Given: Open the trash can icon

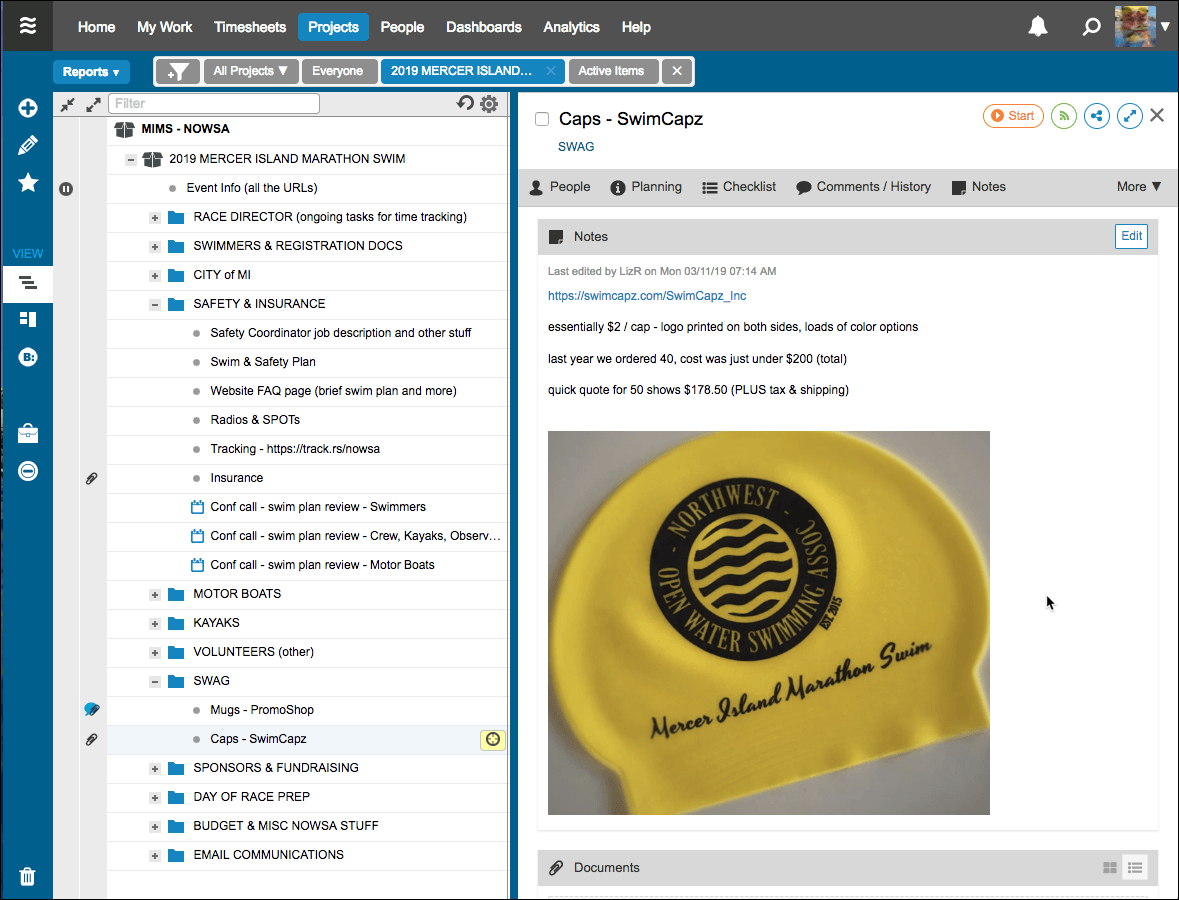Looking at the screenshot, I should coord(27,877).
